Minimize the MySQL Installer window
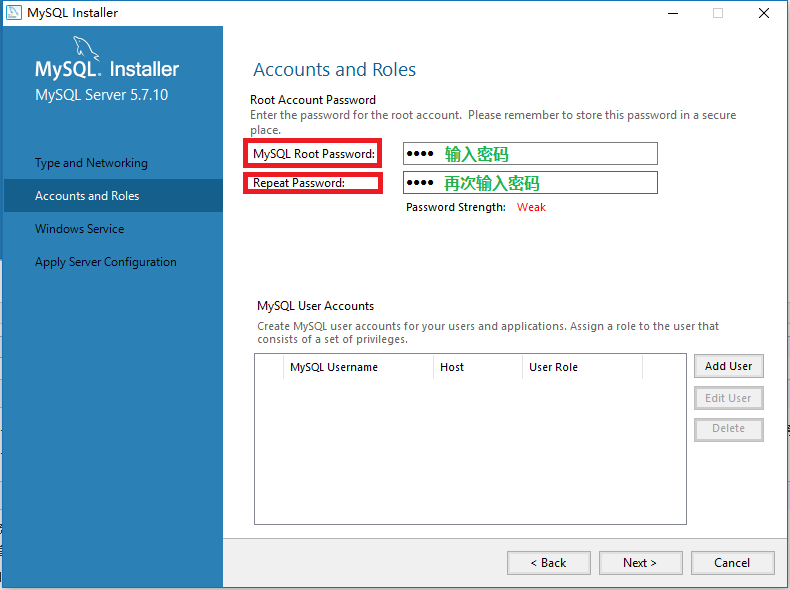Image resolution: width=790 pixels, height=590 pixels. coord(673,13)
